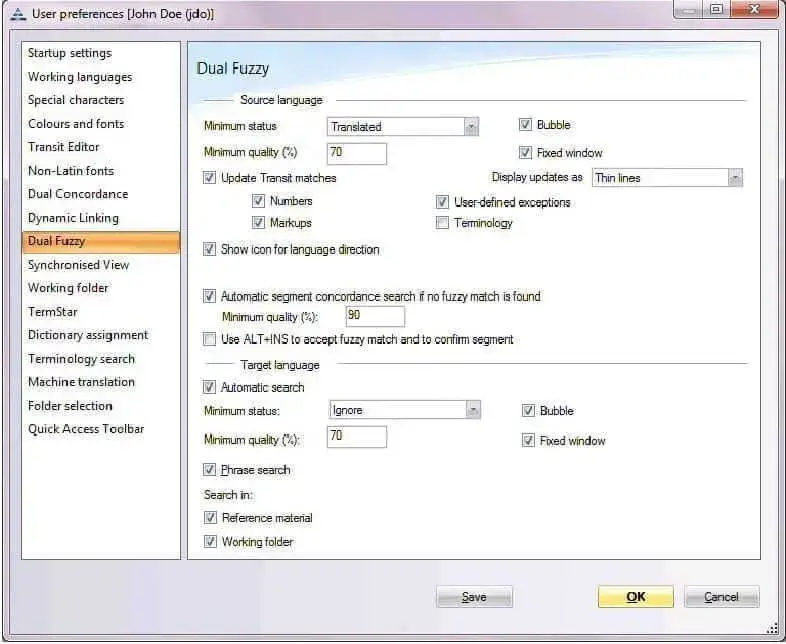Toggle Automatic segment concordance search checkbox
Image resolution: width=786 pixels, height=644 pixels.
click(209, 296)
